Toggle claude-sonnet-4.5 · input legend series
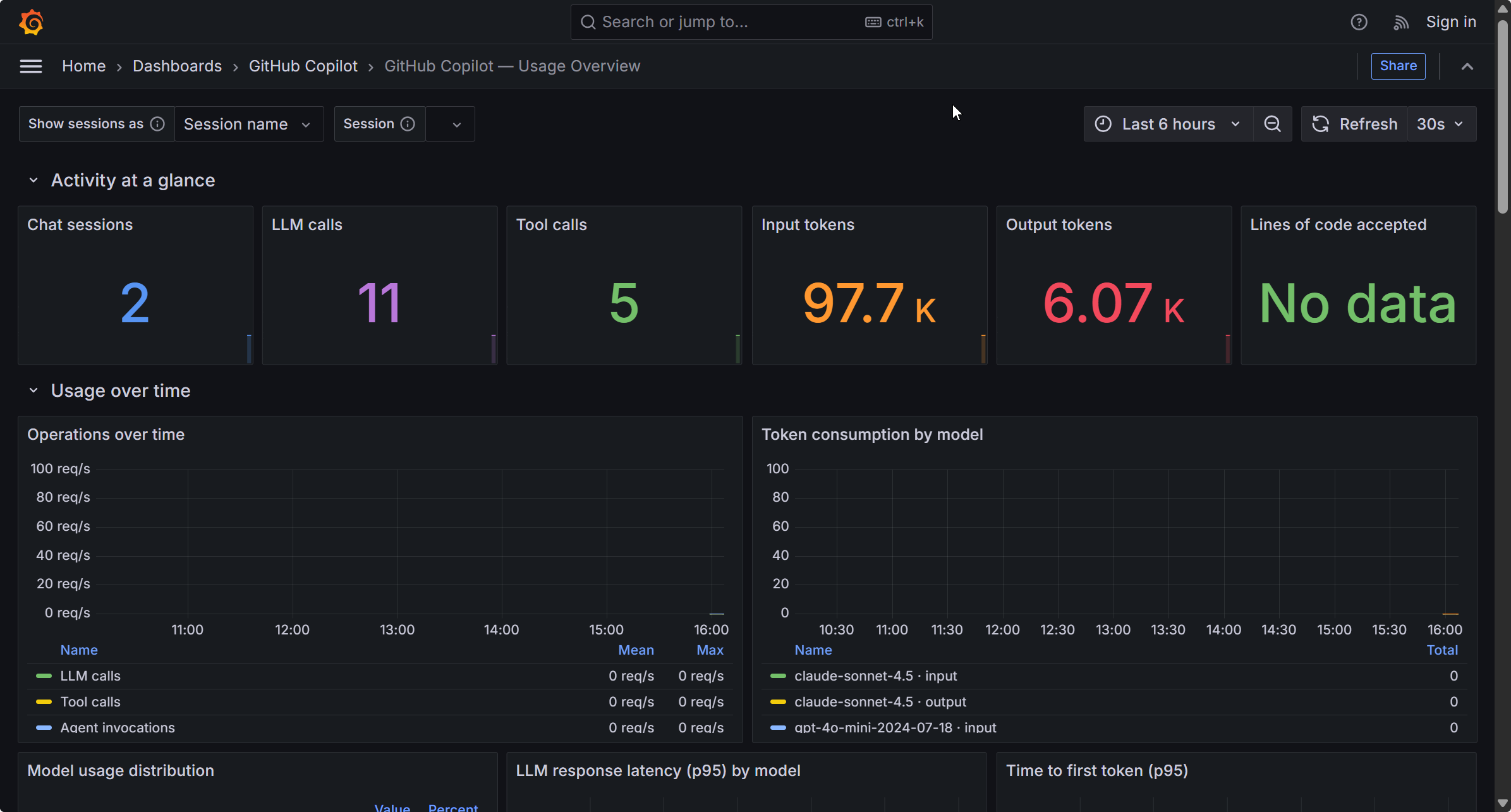Image resolution: width=1511 pixels, height=812 pixels. (x=876, y=676)
